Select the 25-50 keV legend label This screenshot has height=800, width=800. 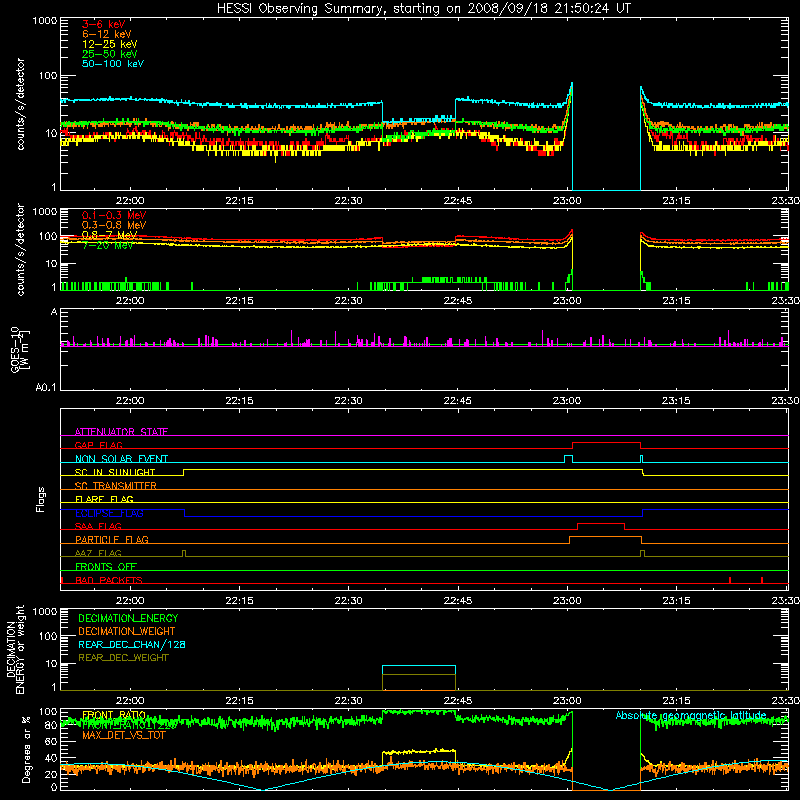110,54
